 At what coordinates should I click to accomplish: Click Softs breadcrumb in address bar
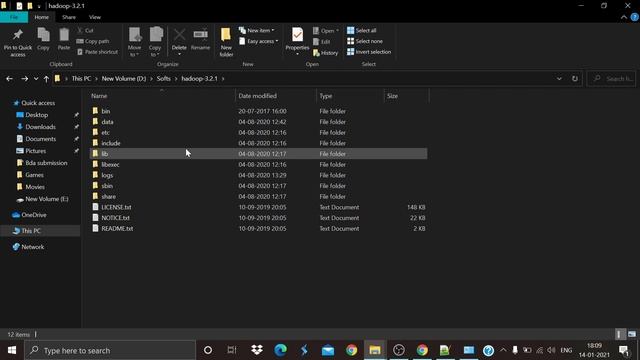pos(163,79)
